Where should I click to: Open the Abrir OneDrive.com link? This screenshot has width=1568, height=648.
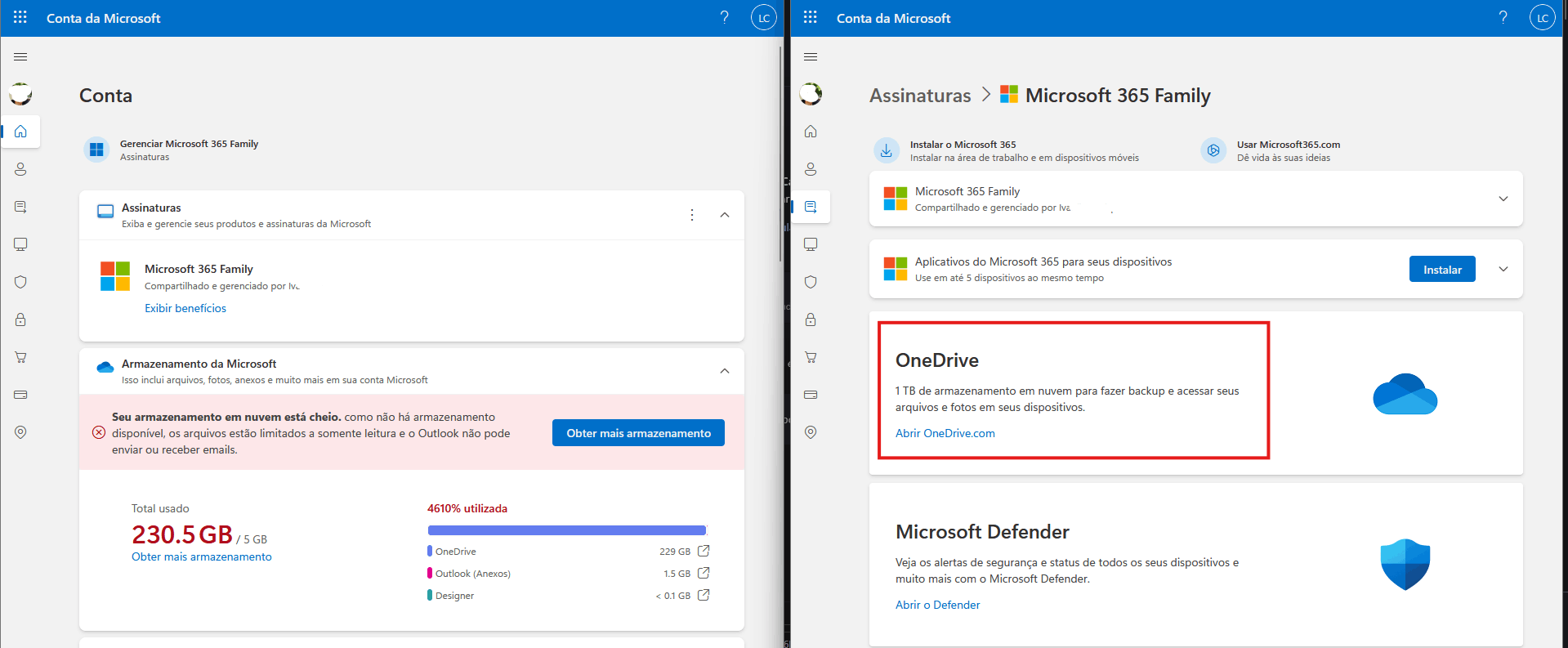[945, 433]
